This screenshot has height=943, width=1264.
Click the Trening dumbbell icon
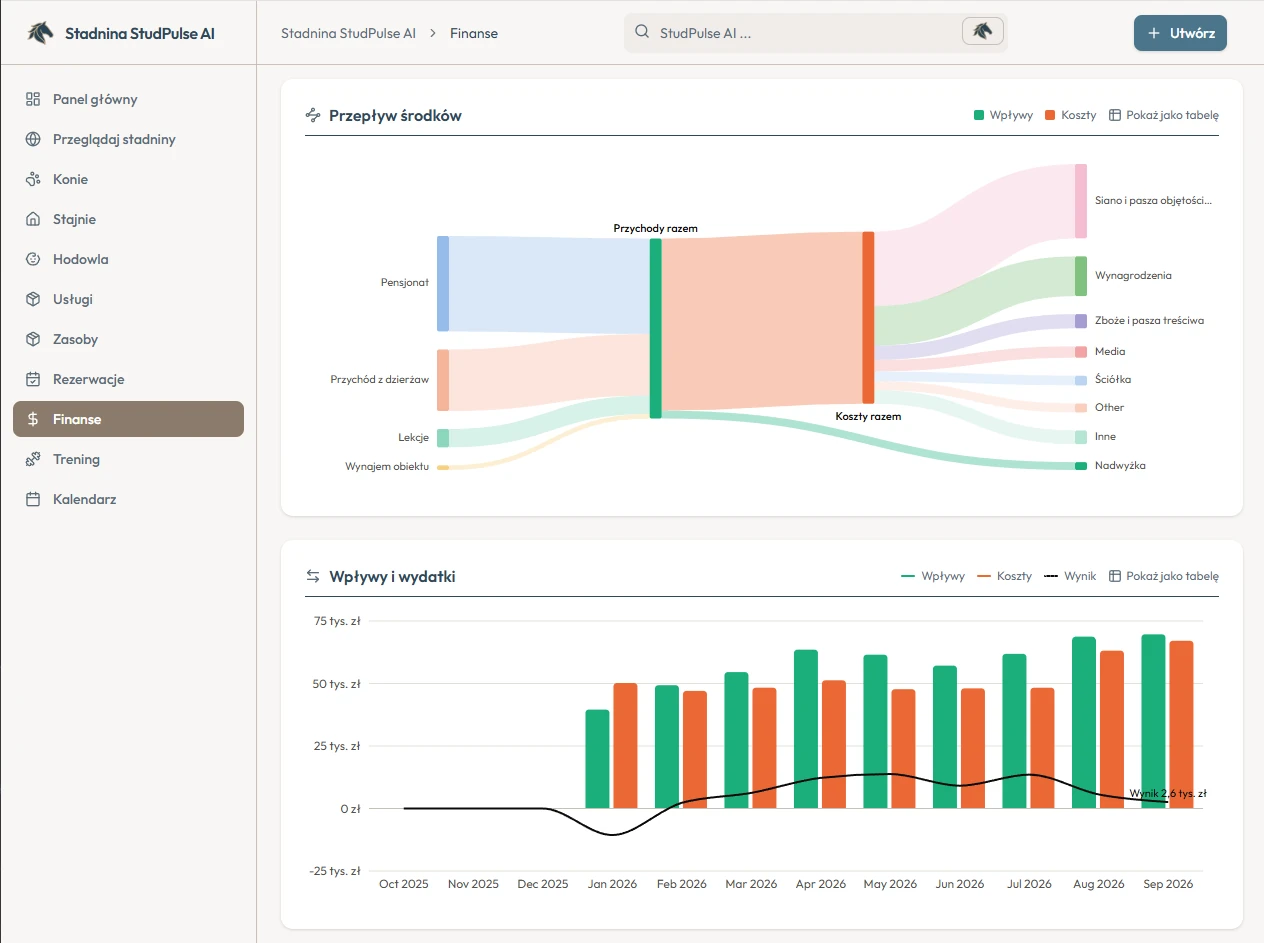click(33, 459)
